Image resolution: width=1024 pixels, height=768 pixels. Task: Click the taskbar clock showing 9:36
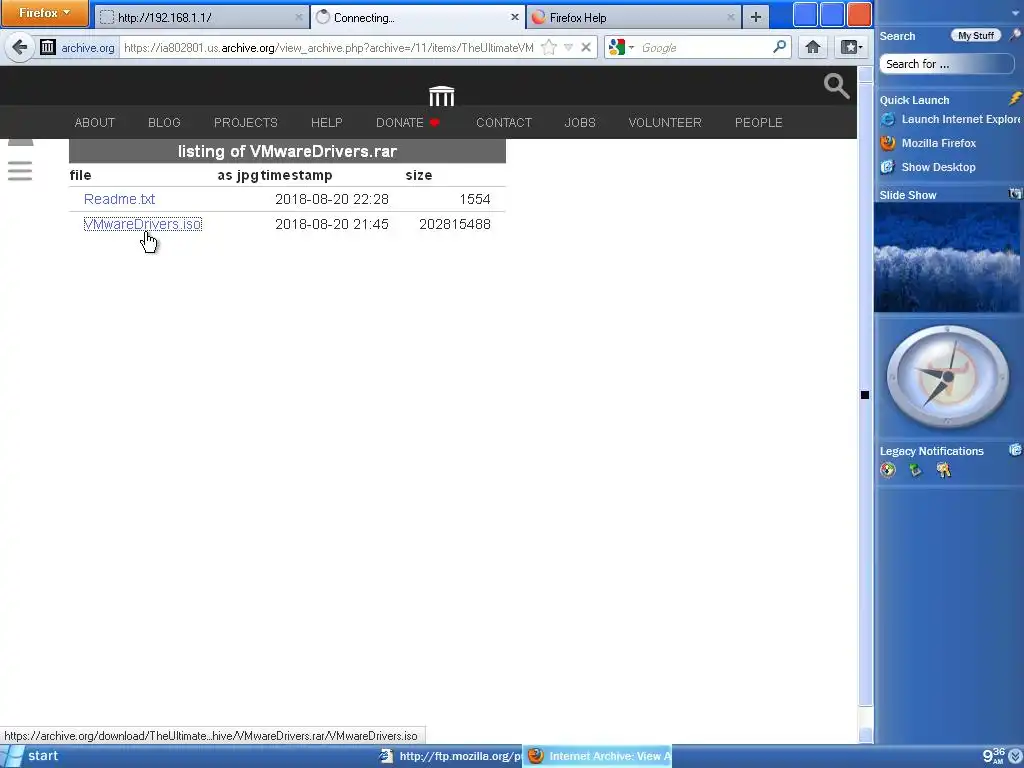(994, 756)
